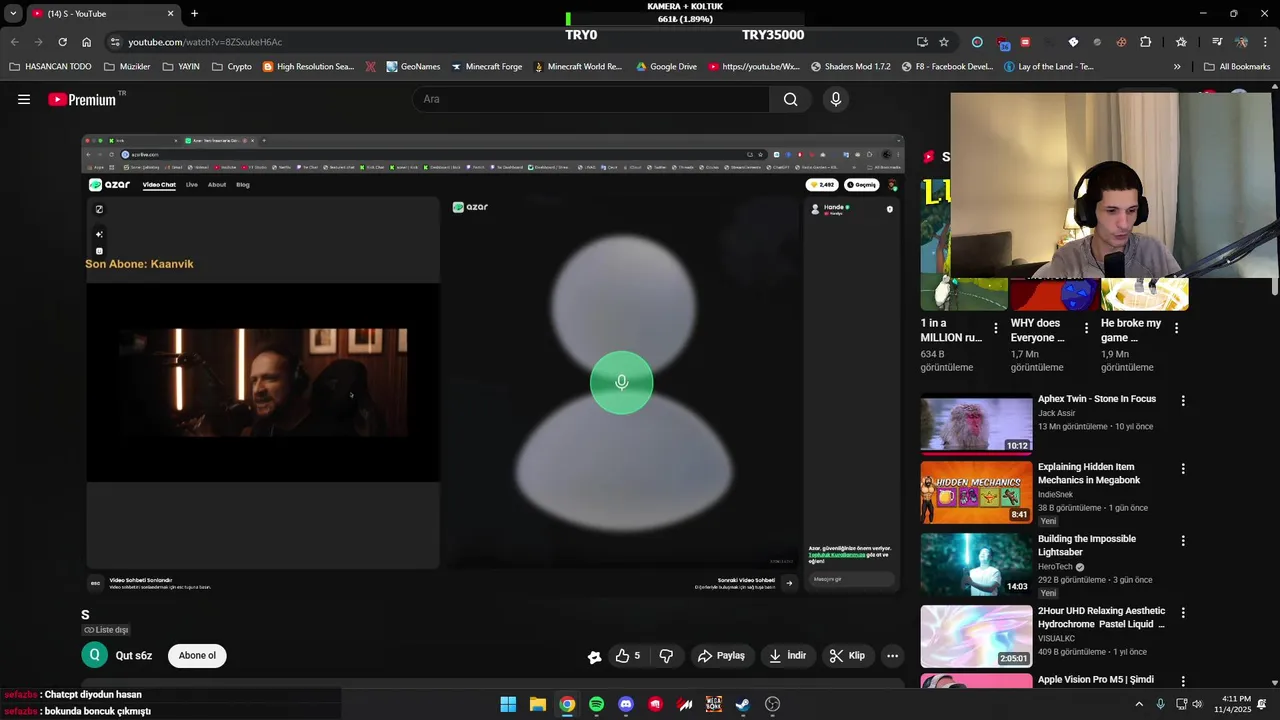
Task: Open the YAYIN bookmark folder
Action: (181, 67)
